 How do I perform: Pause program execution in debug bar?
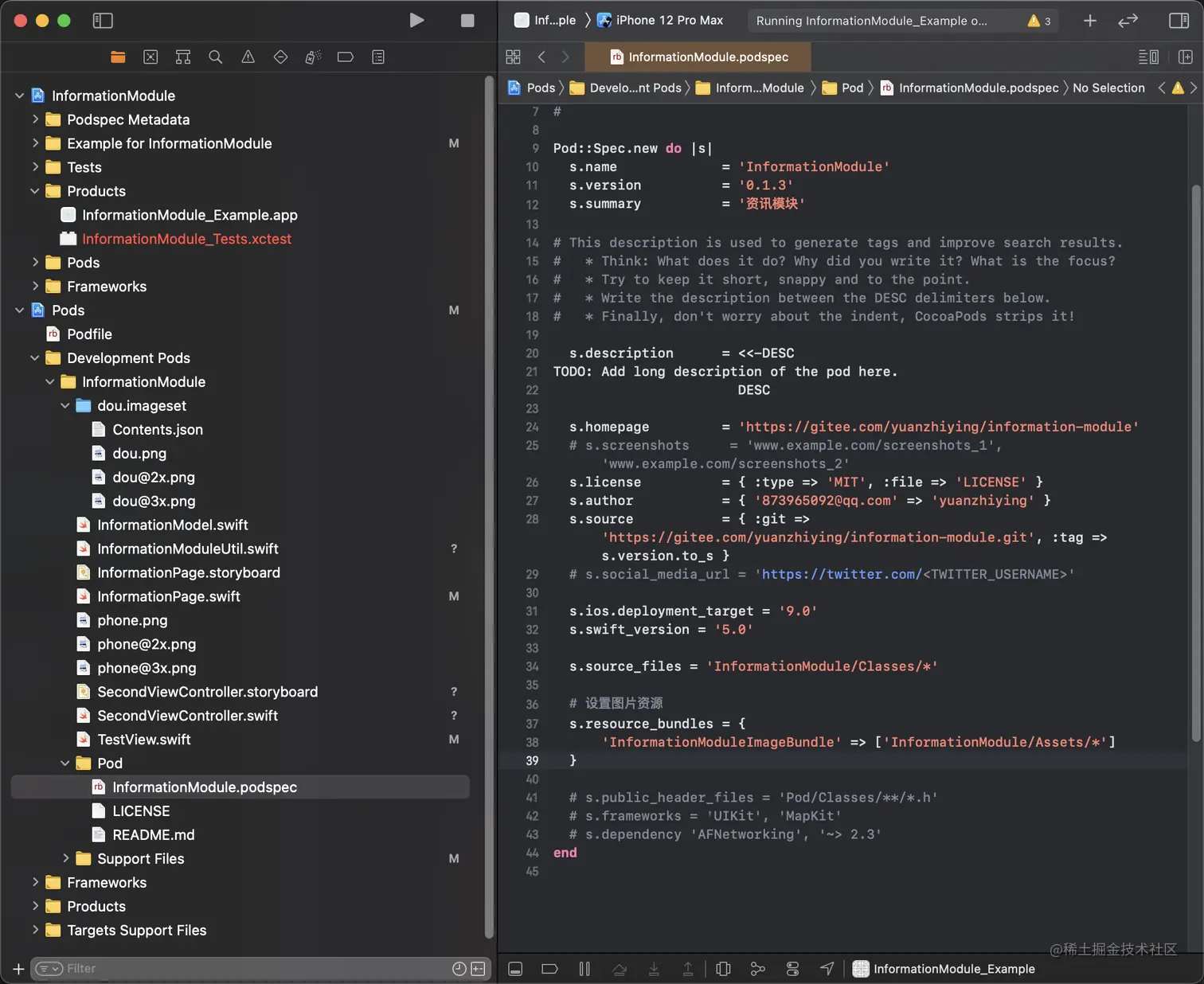pos(584,969)
